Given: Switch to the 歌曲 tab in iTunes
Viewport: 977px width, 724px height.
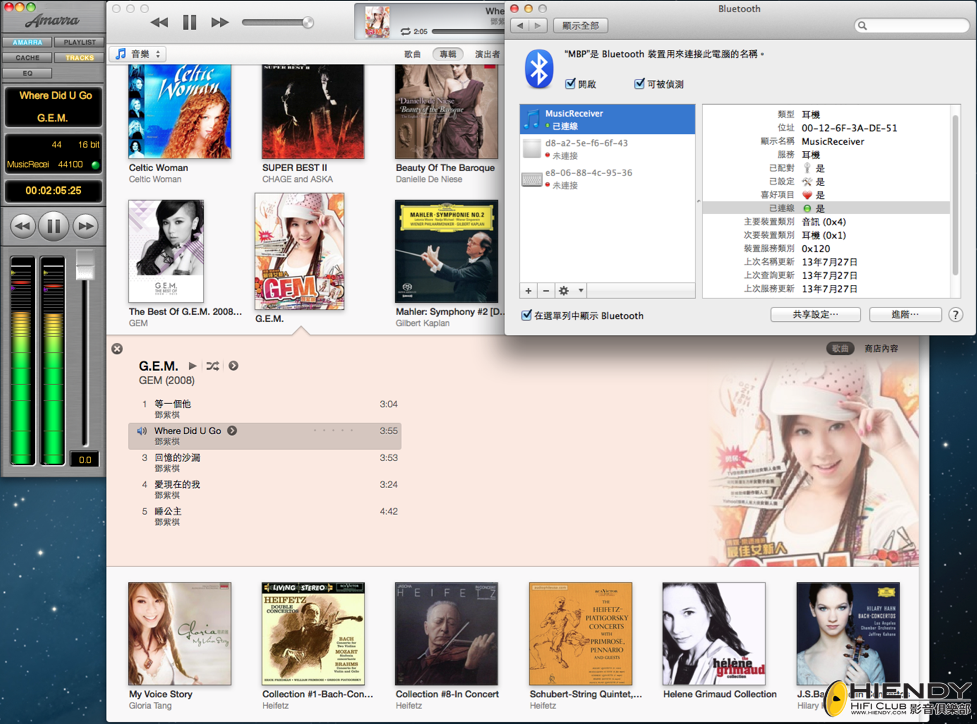Looking at the screenshot, I should pos(412,54).
